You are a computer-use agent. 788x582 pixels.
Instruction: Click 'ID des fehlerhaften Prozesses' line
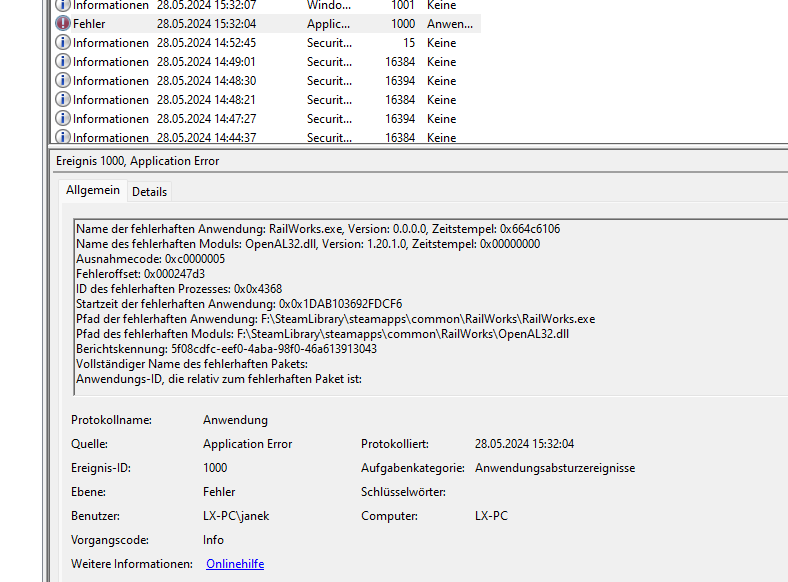tap(179, 289)
